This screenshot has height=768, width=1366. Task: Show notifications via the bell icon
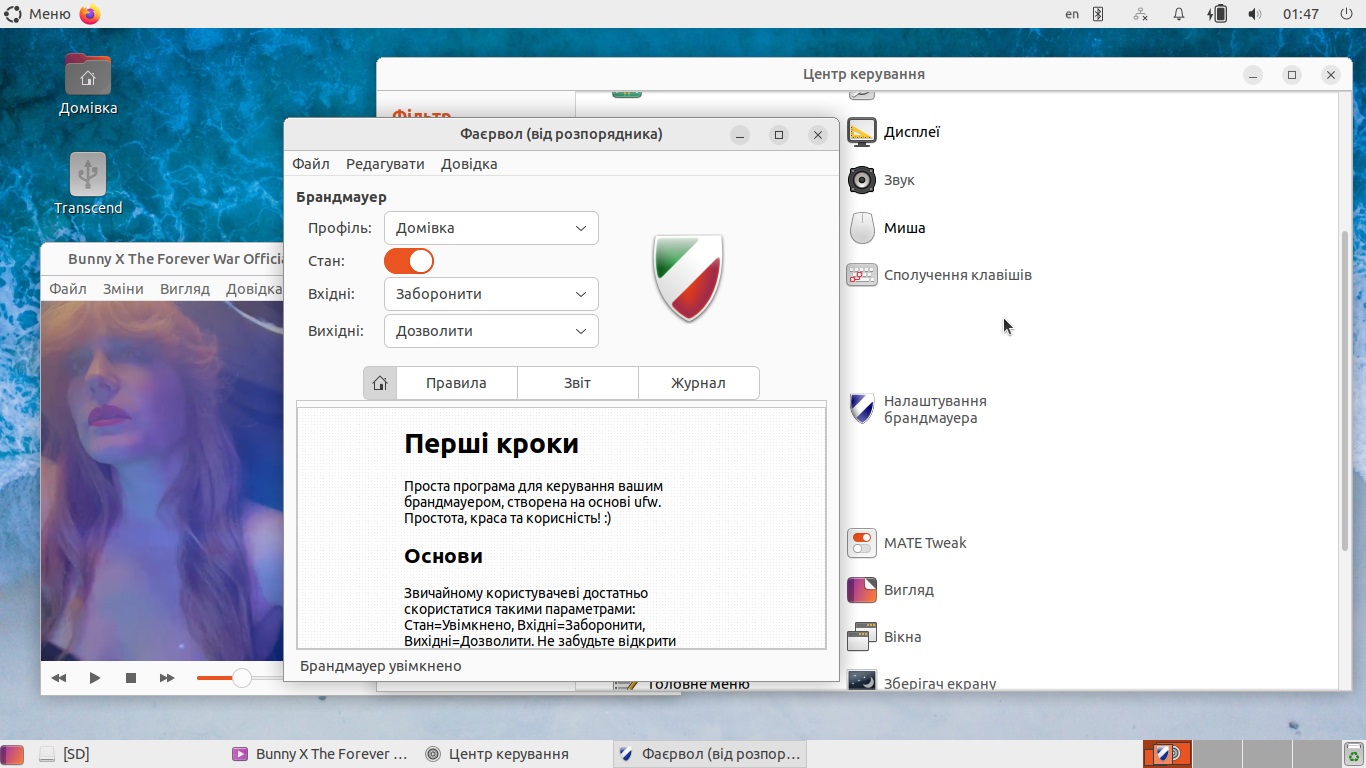point(1179,14)
